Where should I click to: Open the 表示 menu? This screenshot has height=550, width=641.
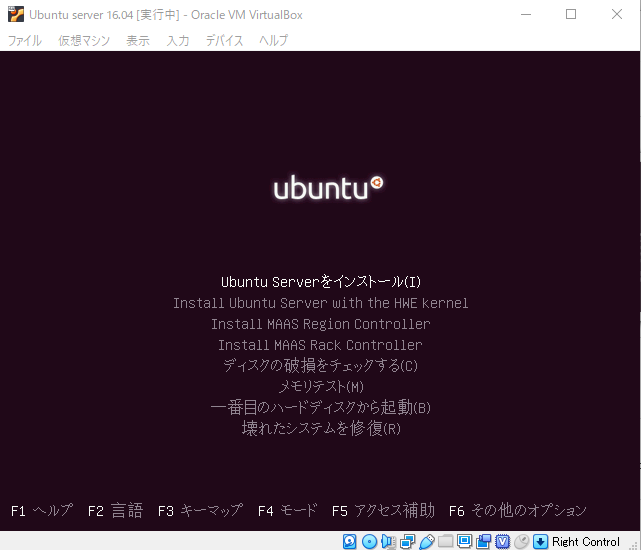[x=138, y=40]
